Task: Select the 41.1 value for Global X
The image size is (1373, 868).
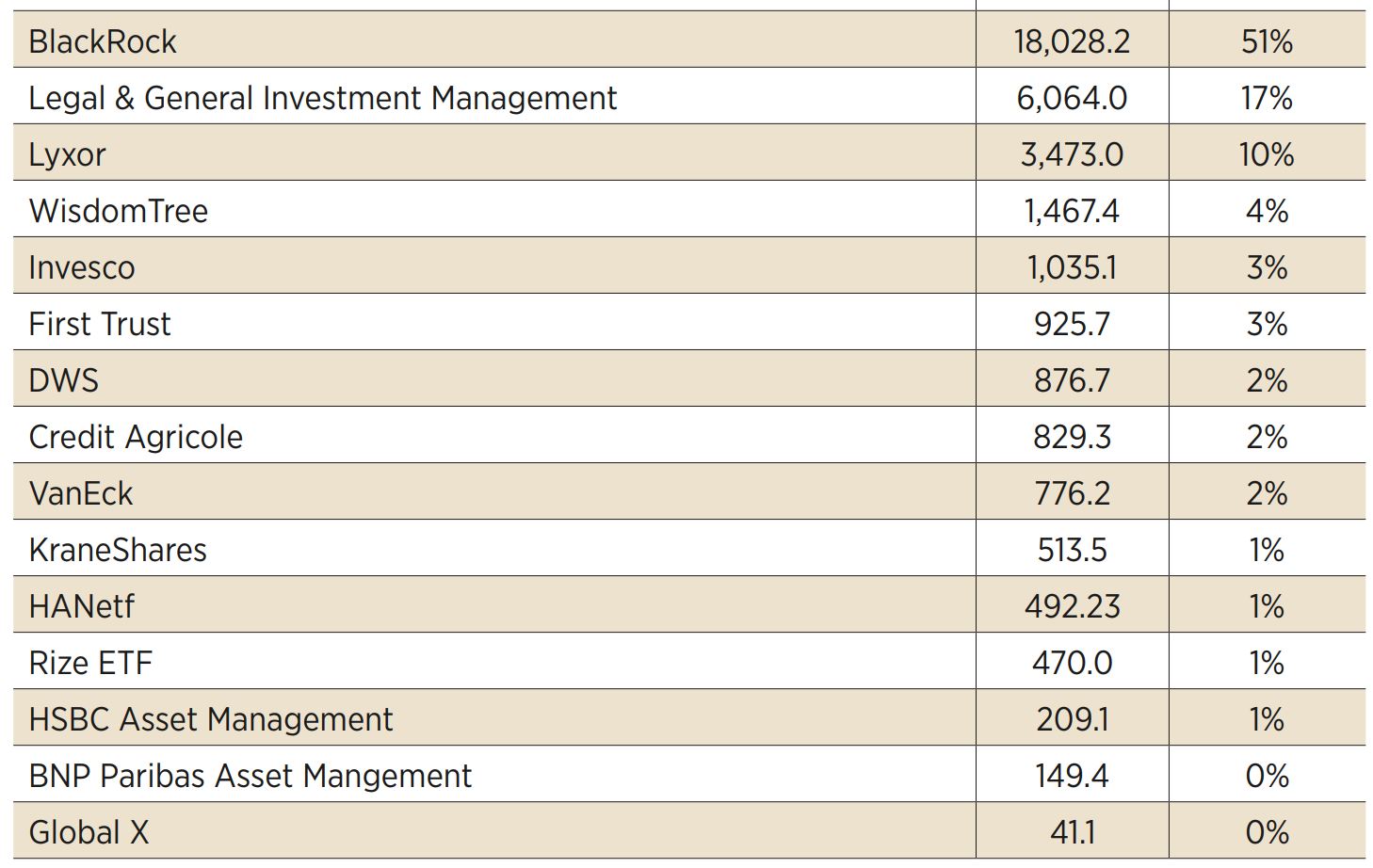Action: tap(1072, 832)
